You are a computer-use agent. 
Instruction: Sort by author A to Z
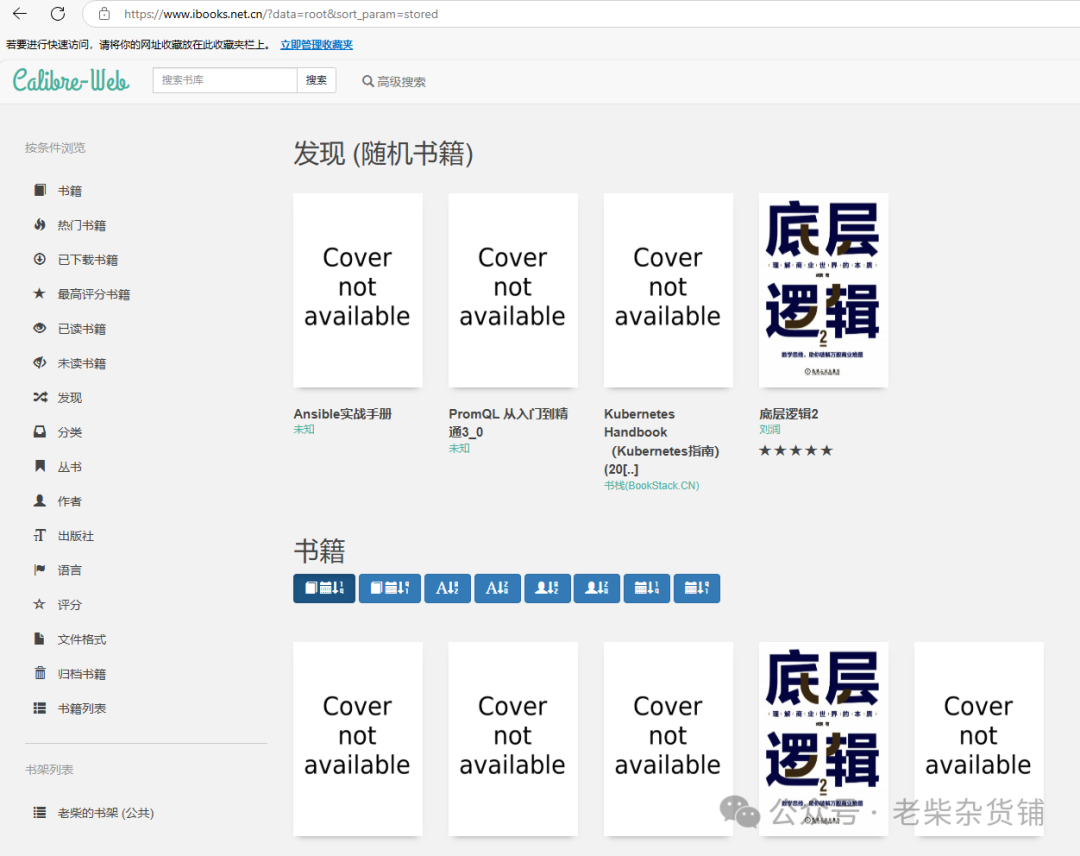[x=548, y=588]
